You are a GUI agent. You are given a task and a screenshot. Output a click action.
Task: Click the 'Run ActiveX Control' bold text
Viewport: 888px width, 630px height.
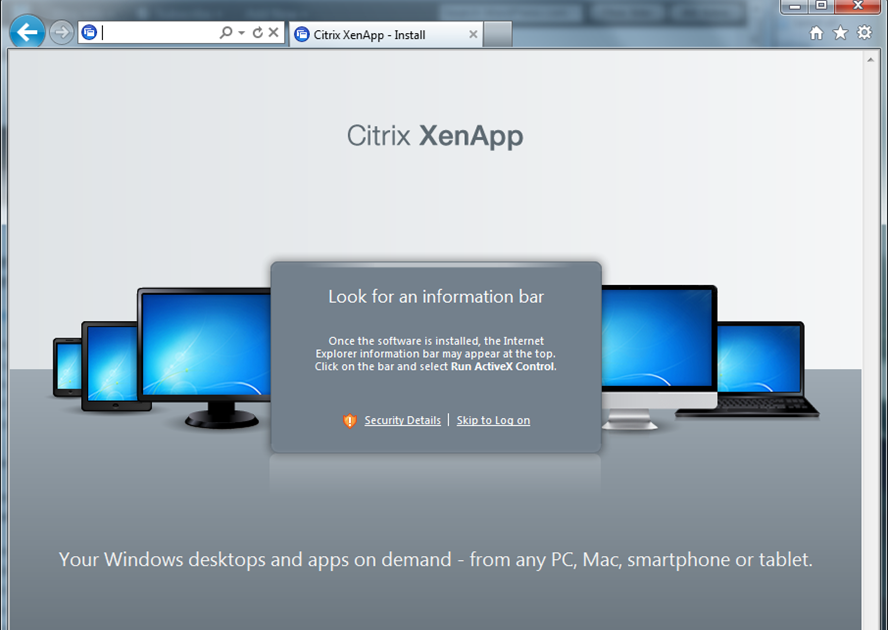pos(503,367)
